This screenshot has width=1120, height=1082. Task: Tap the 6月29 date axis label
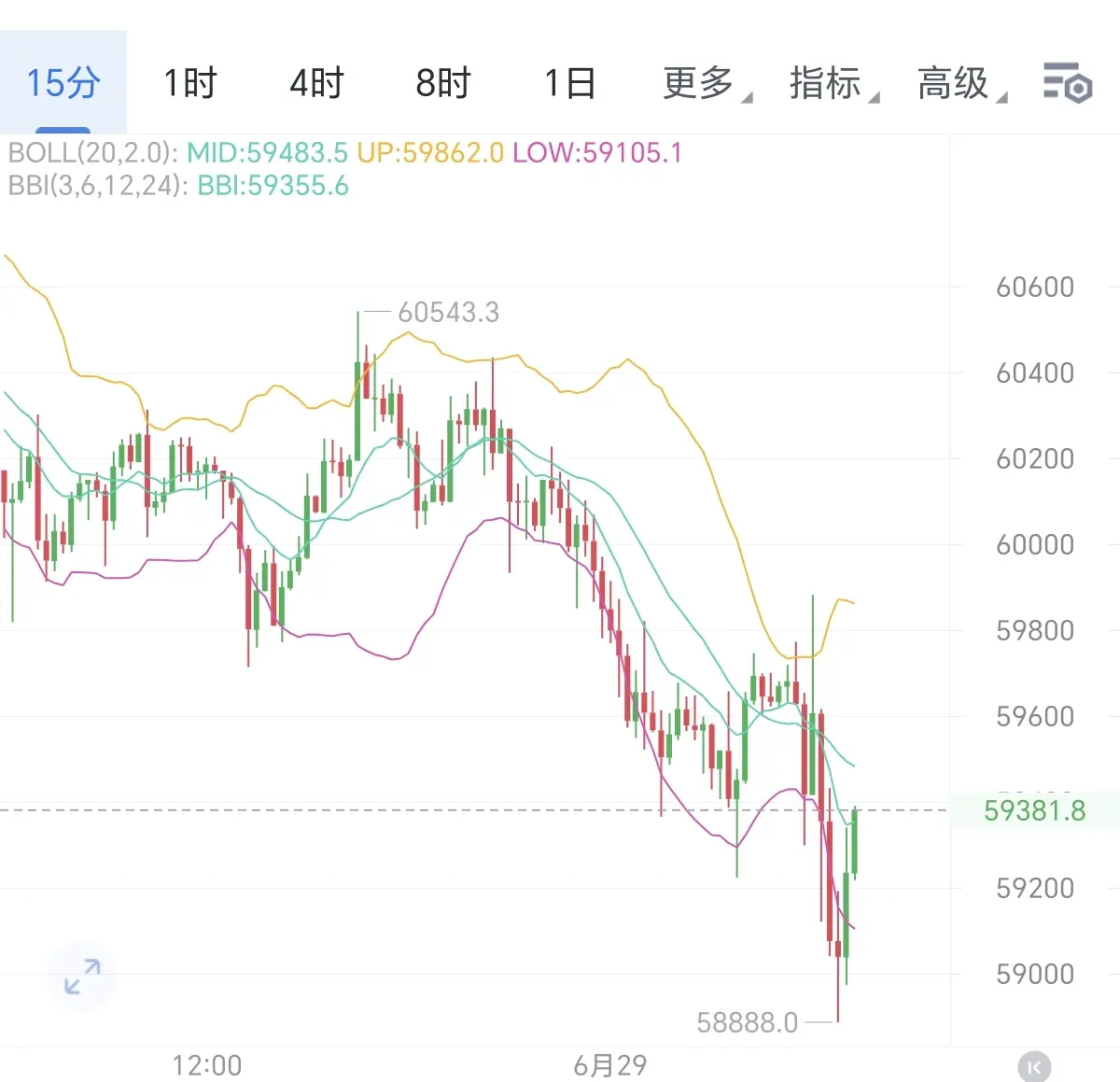point(609,1065)
